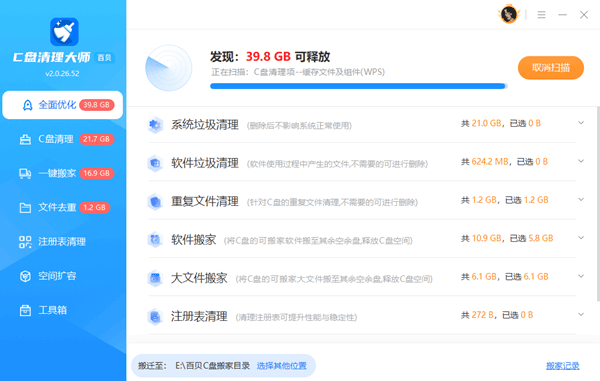
Task: Open the 一键搬家 tab
Action: (62, 173)
